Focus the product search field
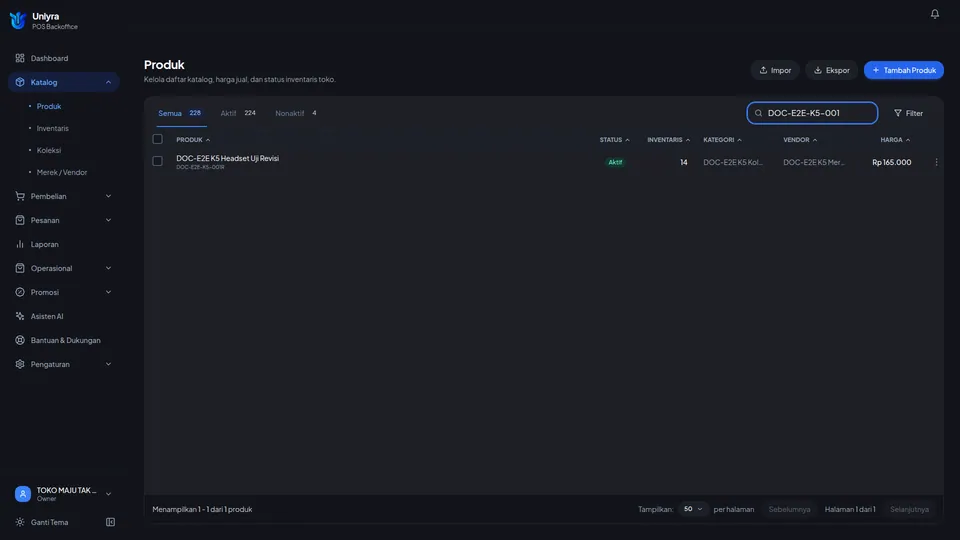Image resolution: width=960 pixels, height=540 pixels. [812, 113]
